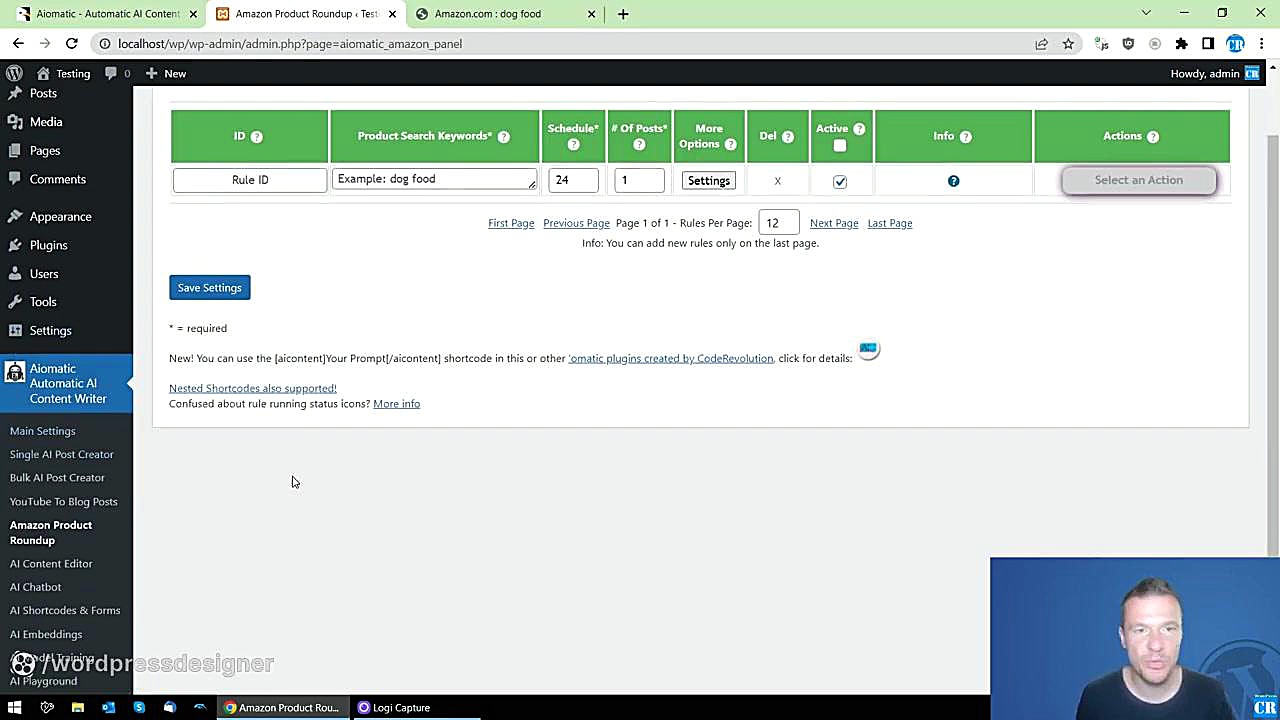Click the help icon next to Del header
This screenshot has width=1280, height=720.
(x=787, y=136)
